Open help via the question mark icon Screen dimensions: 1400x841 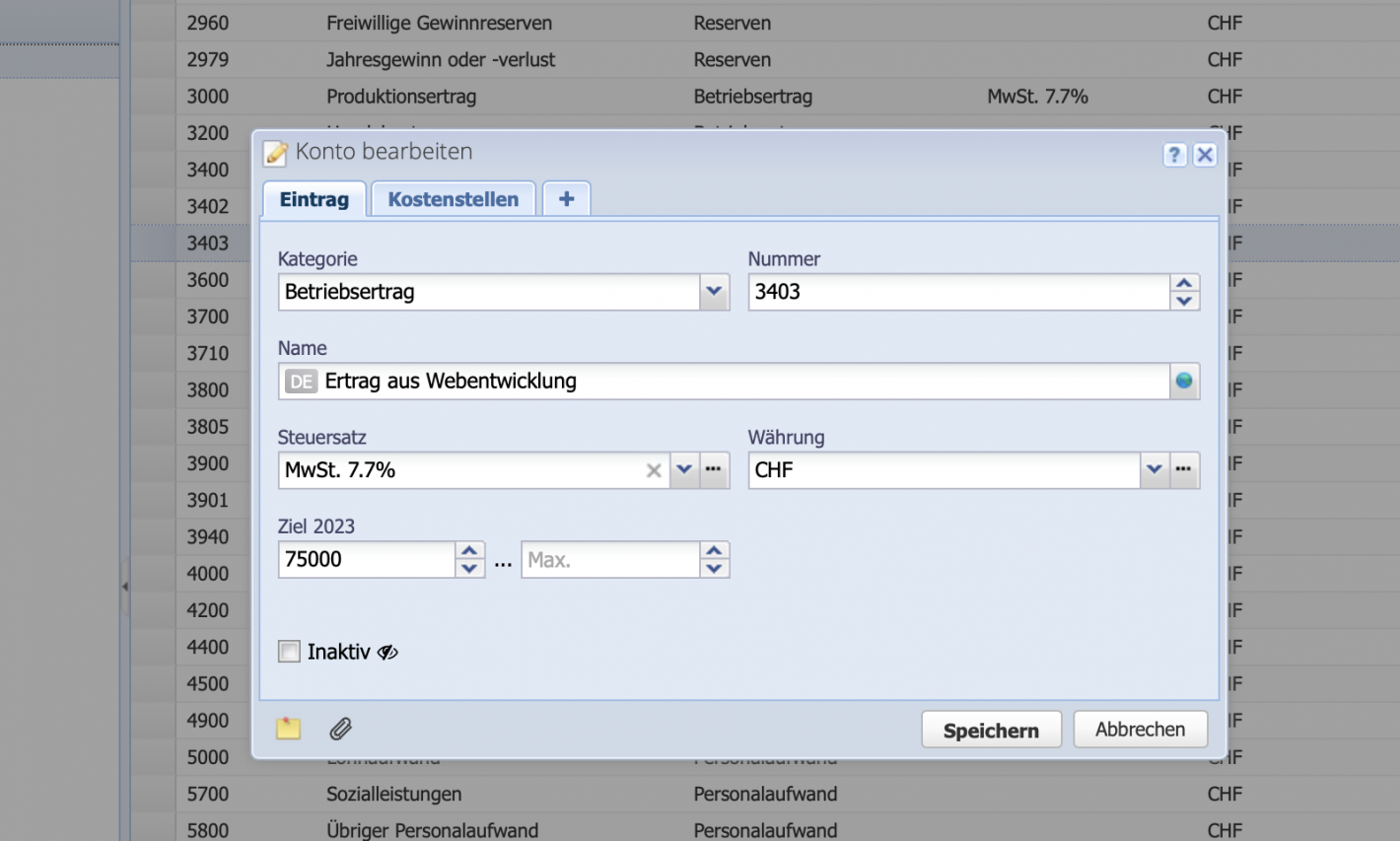click(1174, 155)
